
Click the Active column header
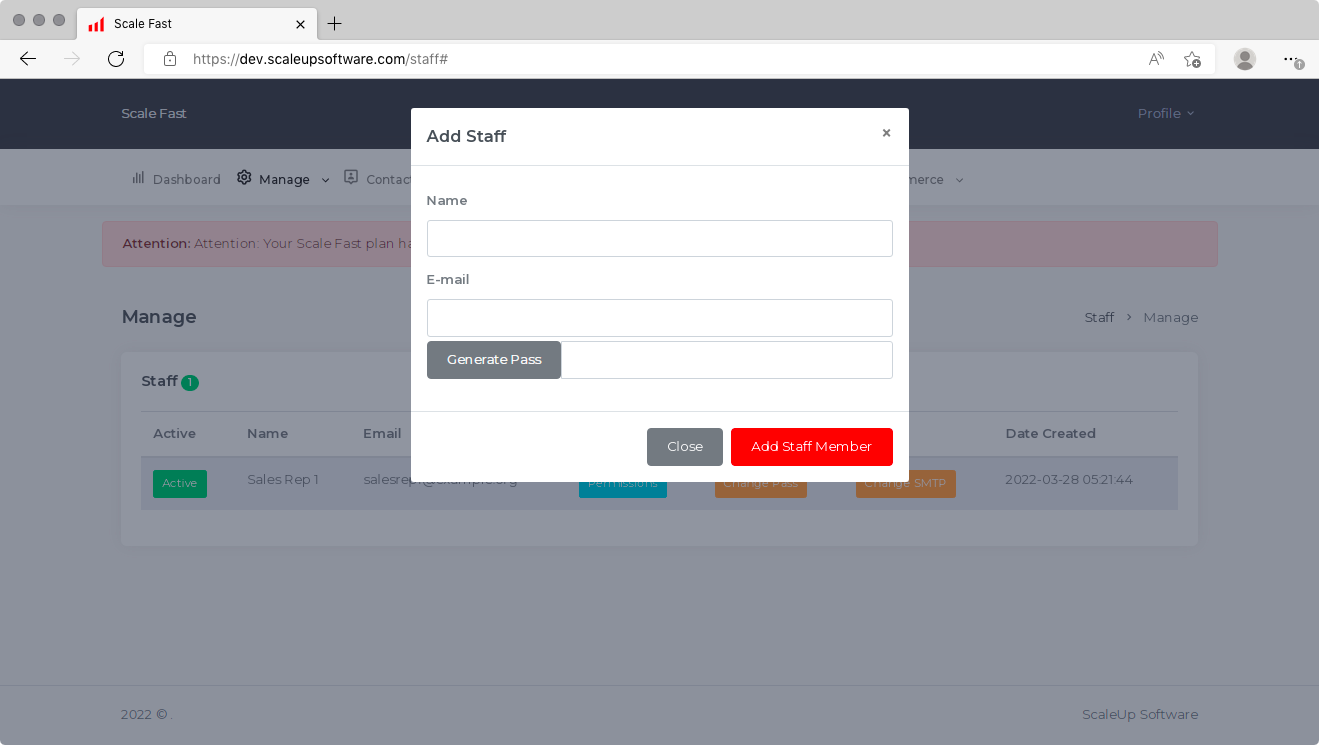click(174, 433)
